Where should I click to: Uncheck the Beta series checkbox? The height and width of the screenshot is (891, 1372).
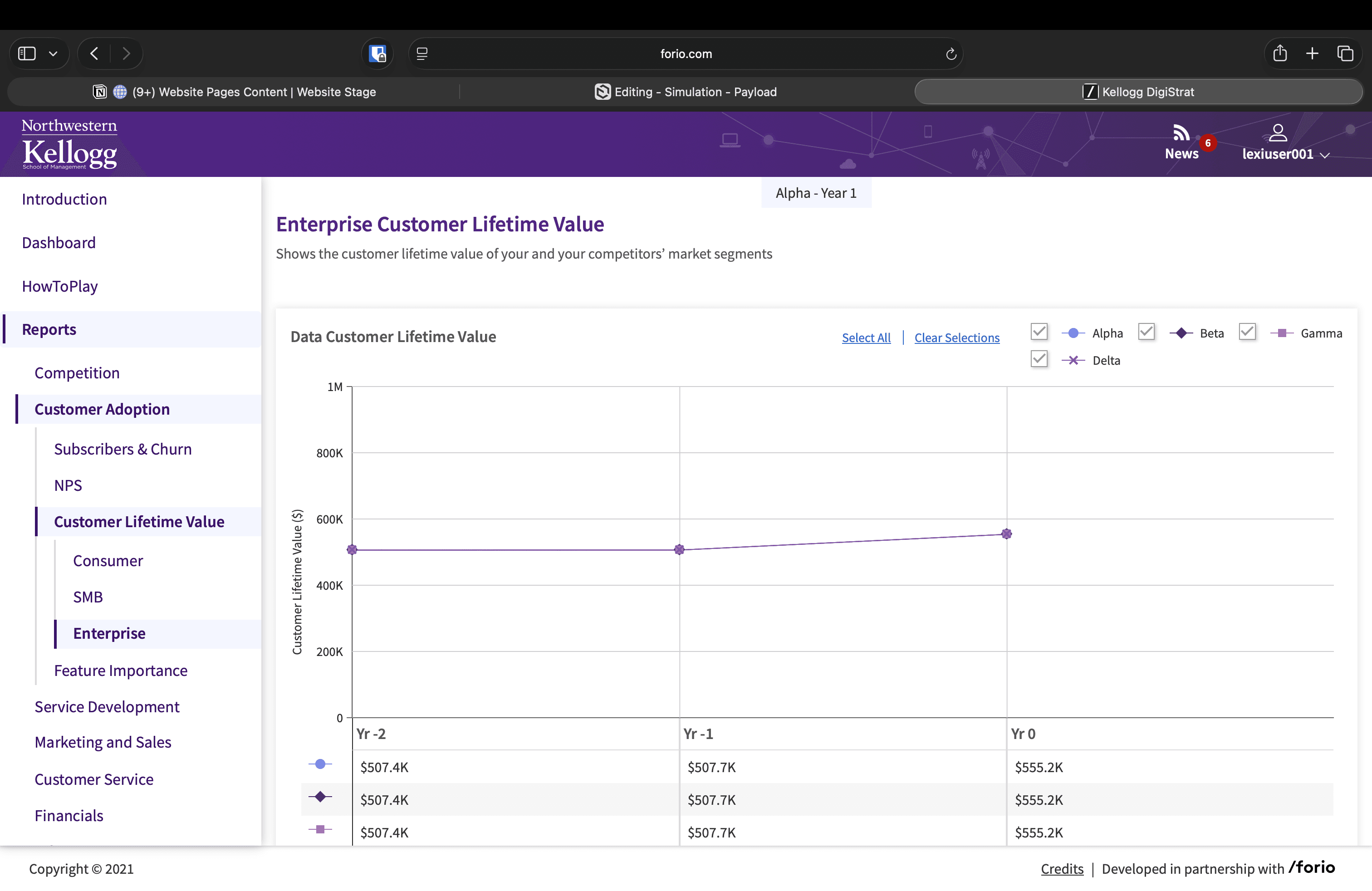(x=1146, y=332)
